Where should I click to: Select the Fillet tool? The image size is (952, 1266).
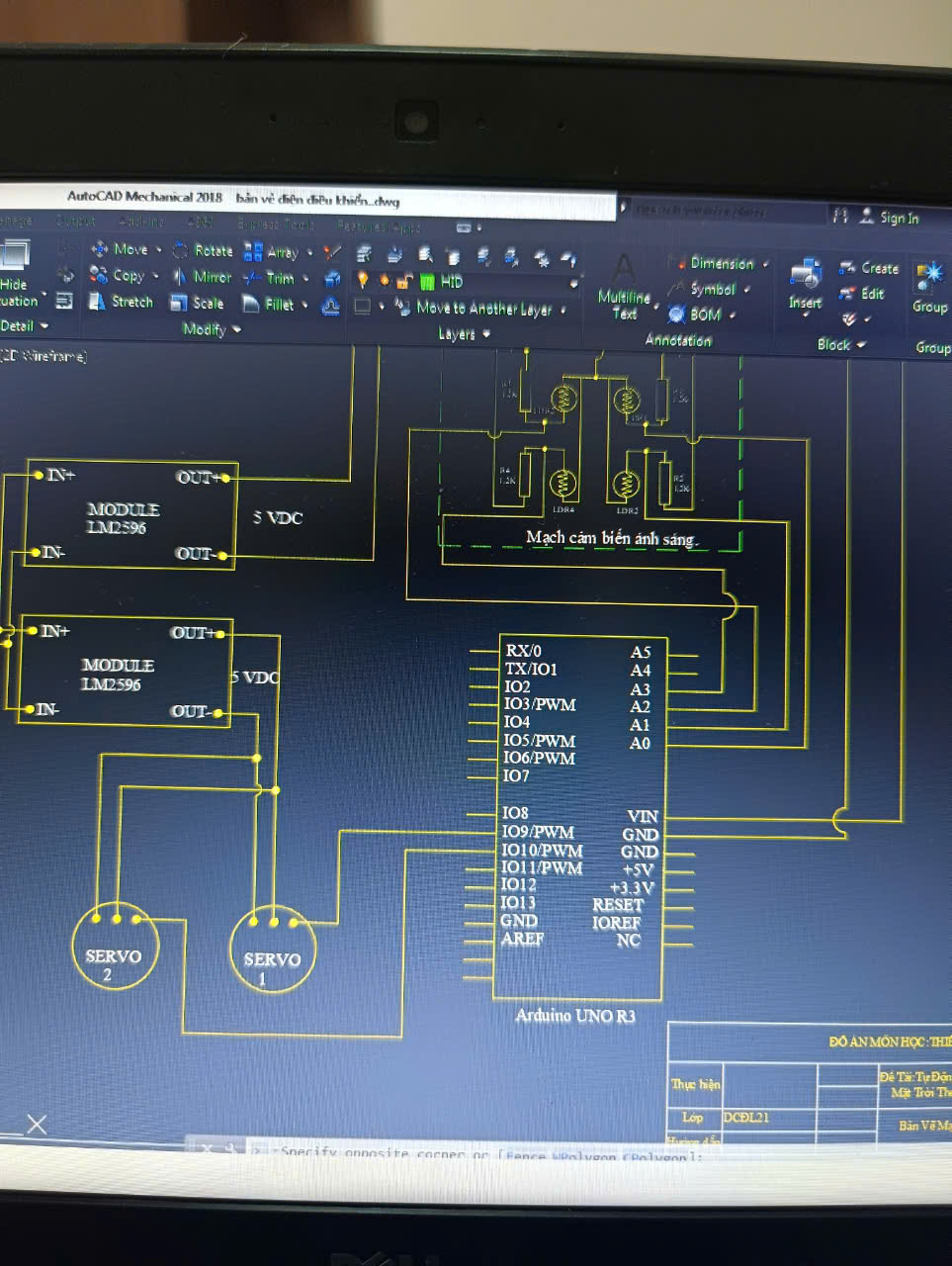coord(268,304)
